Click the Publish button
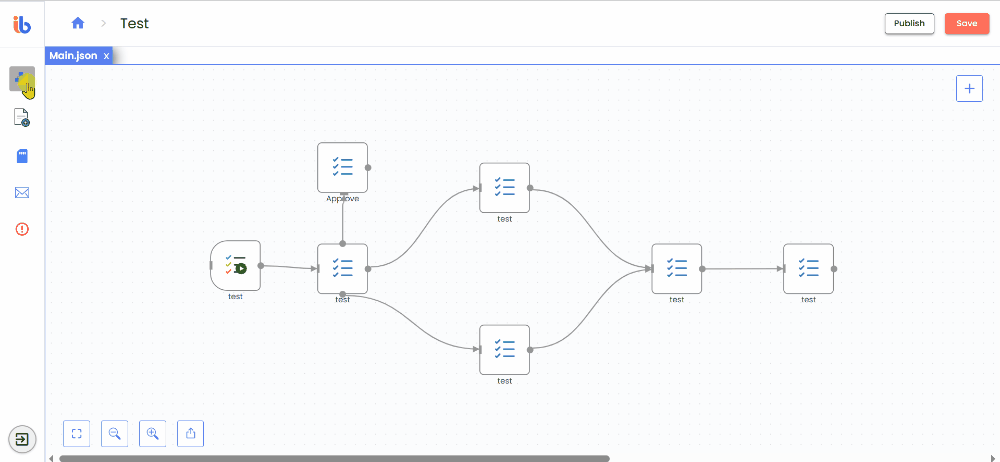Image resolution: width=1000 pixels, height=462 pixels. click(909, 24)
